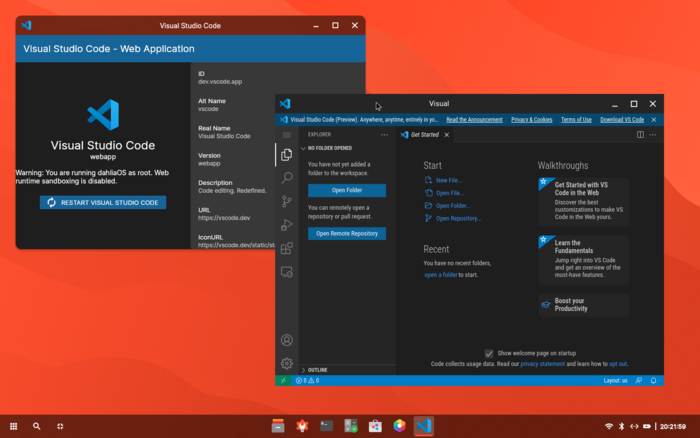Open the Explorer view in activity bar

click(287, 155)
